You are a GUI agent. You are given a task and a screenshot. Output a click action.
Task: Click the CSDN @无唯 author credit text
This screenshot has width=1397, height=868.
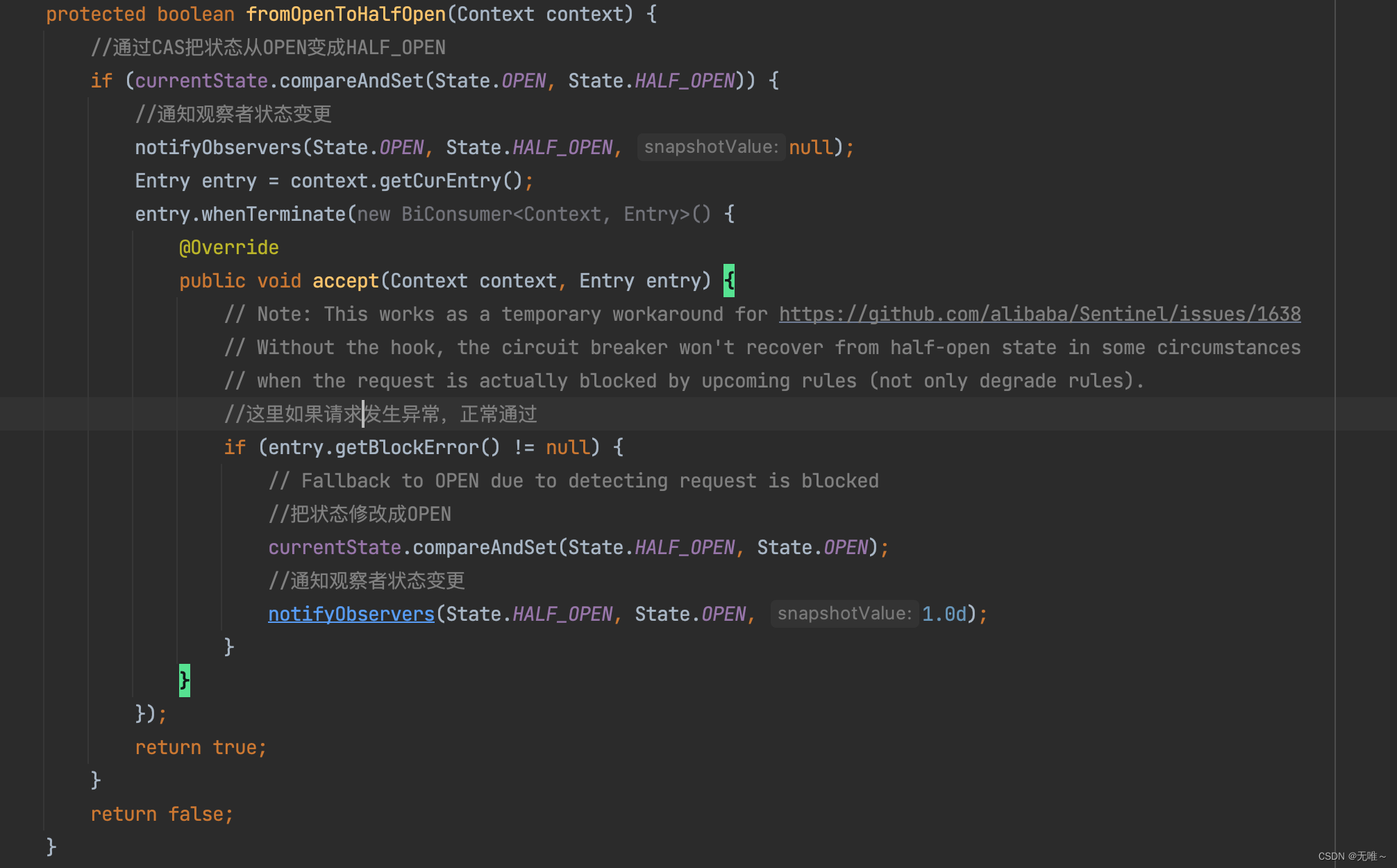click(x=1351, y=856)
